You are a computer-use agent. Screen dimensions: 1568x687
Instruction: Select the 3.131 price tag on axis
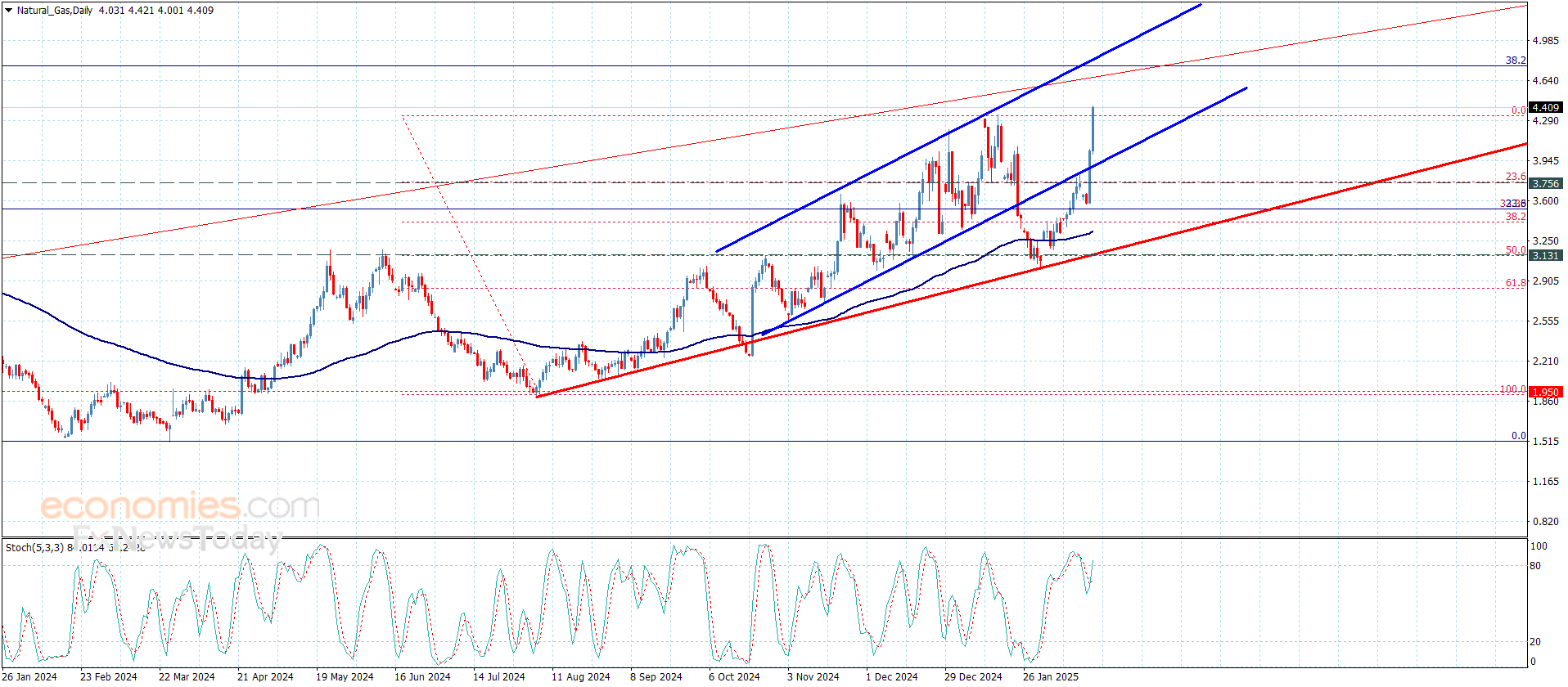click(1545, 256)
